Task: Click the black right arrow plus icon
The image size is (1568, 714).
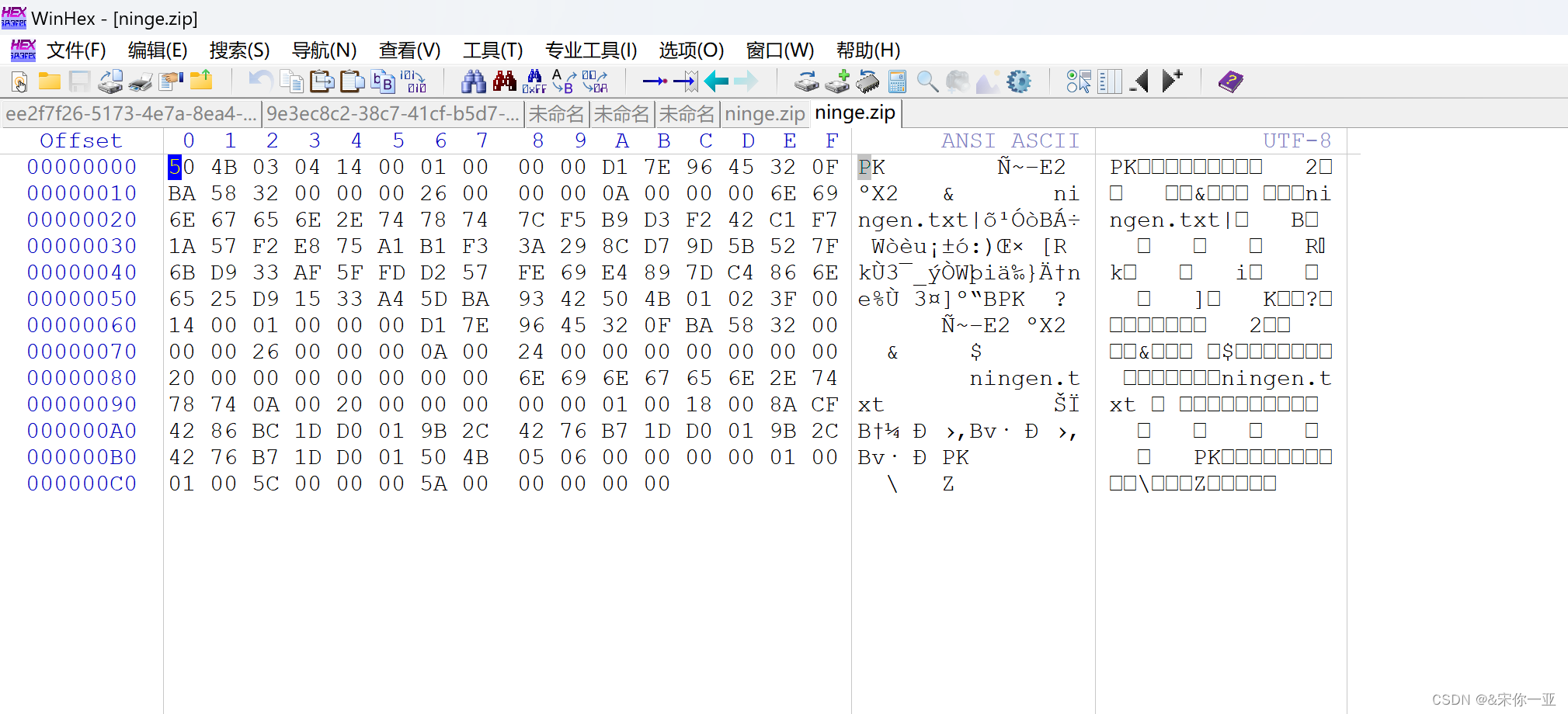Action: coord(1172,81)
